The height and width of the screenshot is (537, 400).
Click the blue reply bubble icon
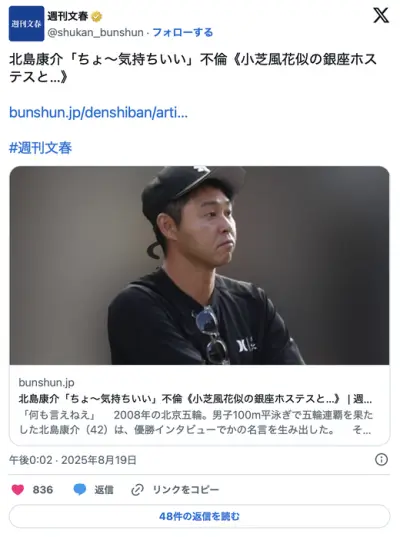(x=80, y=489)
